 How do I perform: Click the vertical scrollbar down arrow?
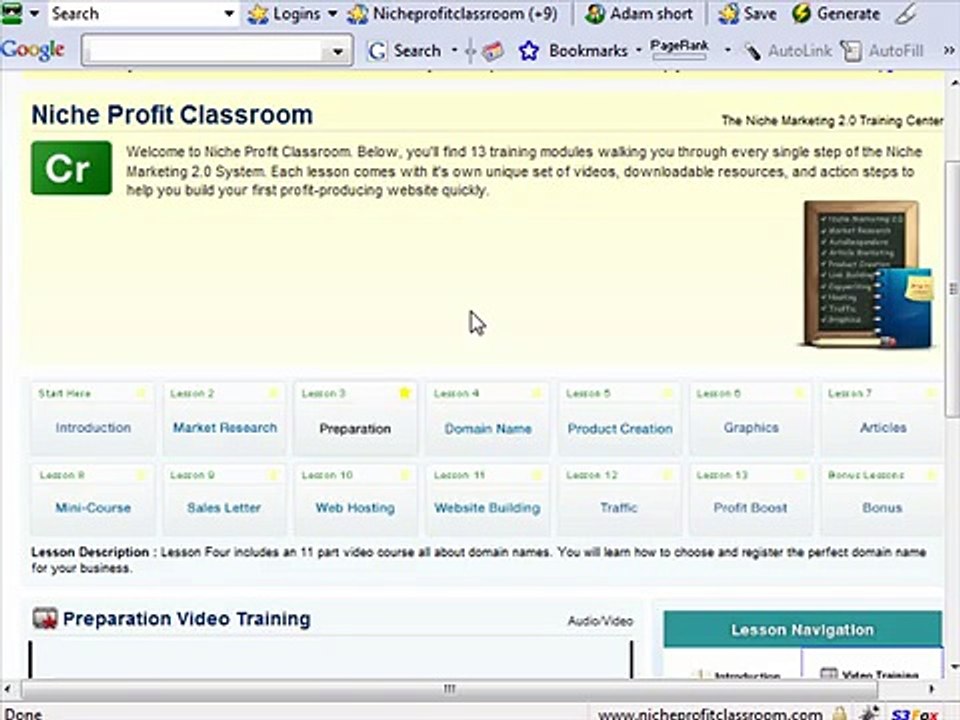pos(953,667)
